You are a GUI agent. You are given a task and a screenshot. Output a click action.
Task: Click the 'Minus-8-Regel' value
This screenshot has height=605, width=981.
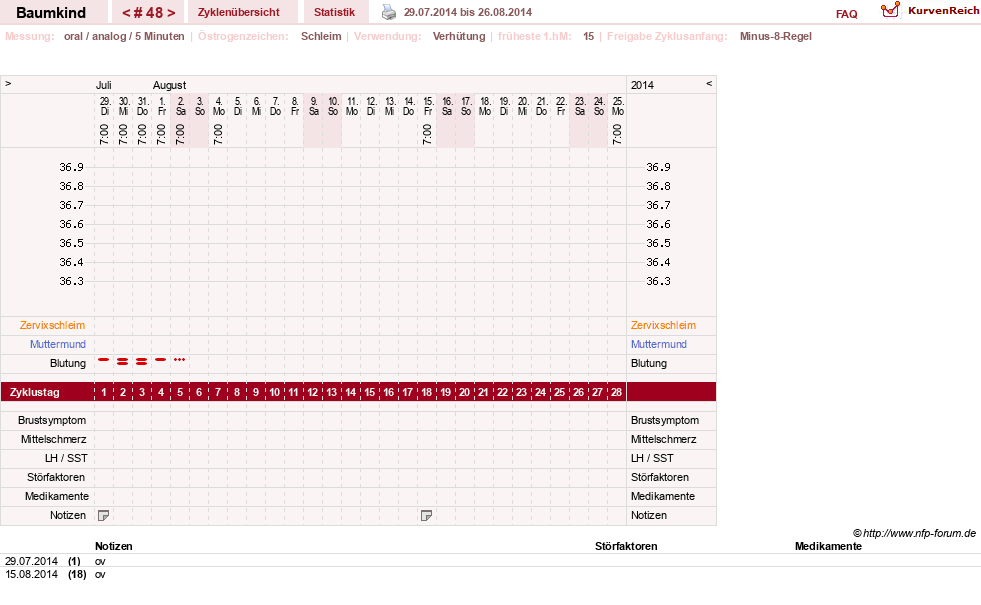click(x=776, y=36)
